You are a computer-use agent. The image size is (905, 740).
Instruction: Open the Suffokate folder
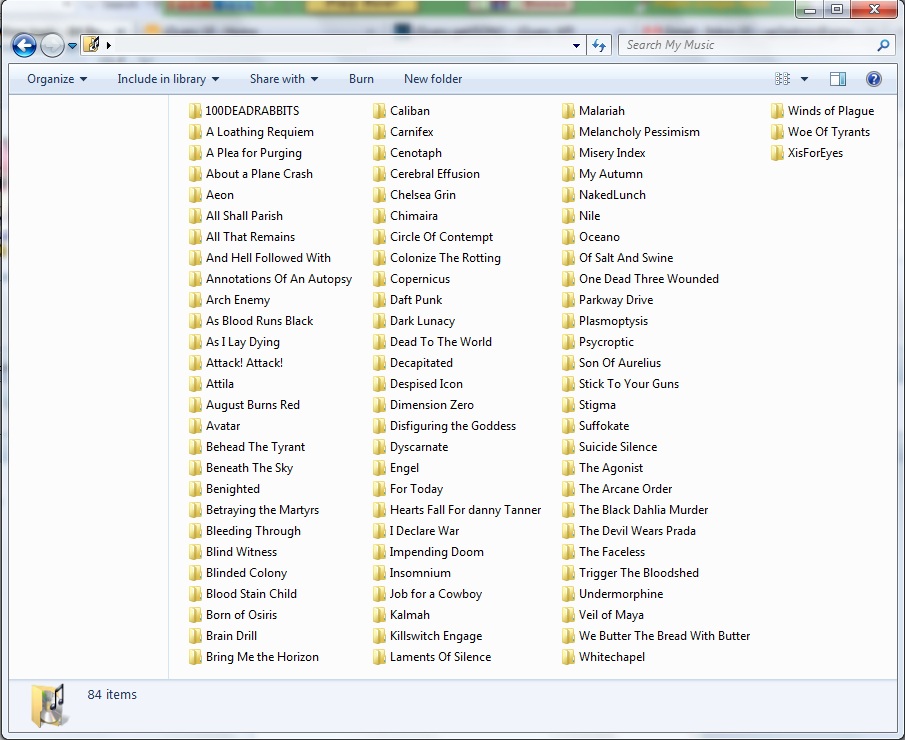[x=605, y=426]
